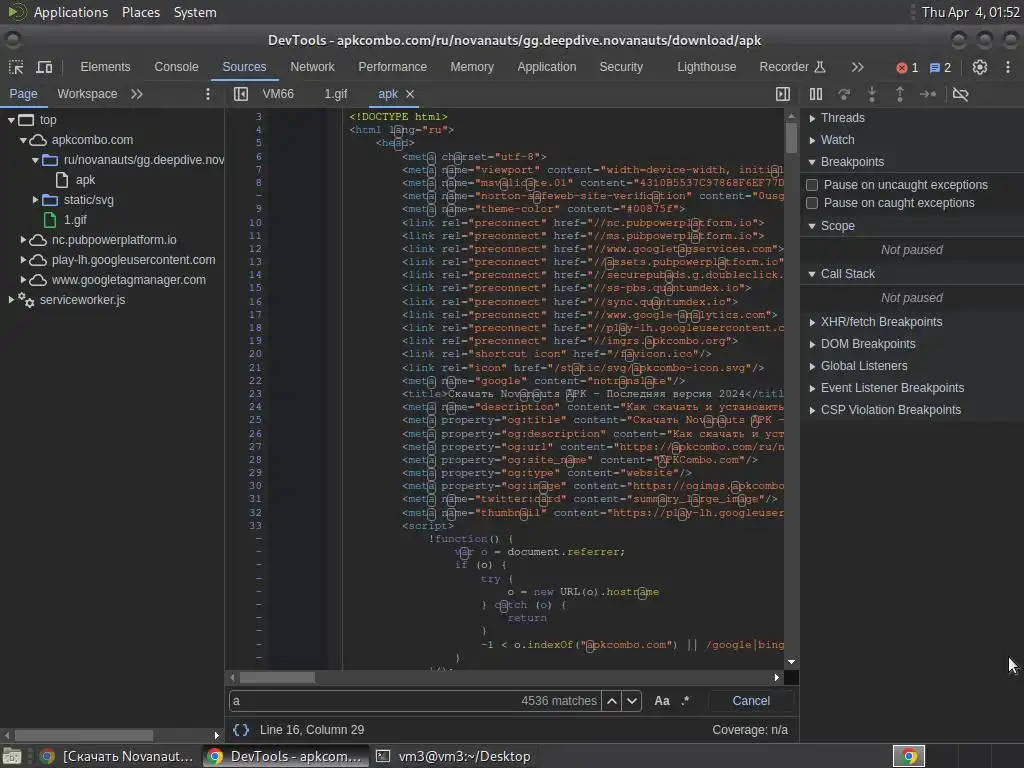
Task: Enable Pause on caught exceptions
Action: point(812,203)
